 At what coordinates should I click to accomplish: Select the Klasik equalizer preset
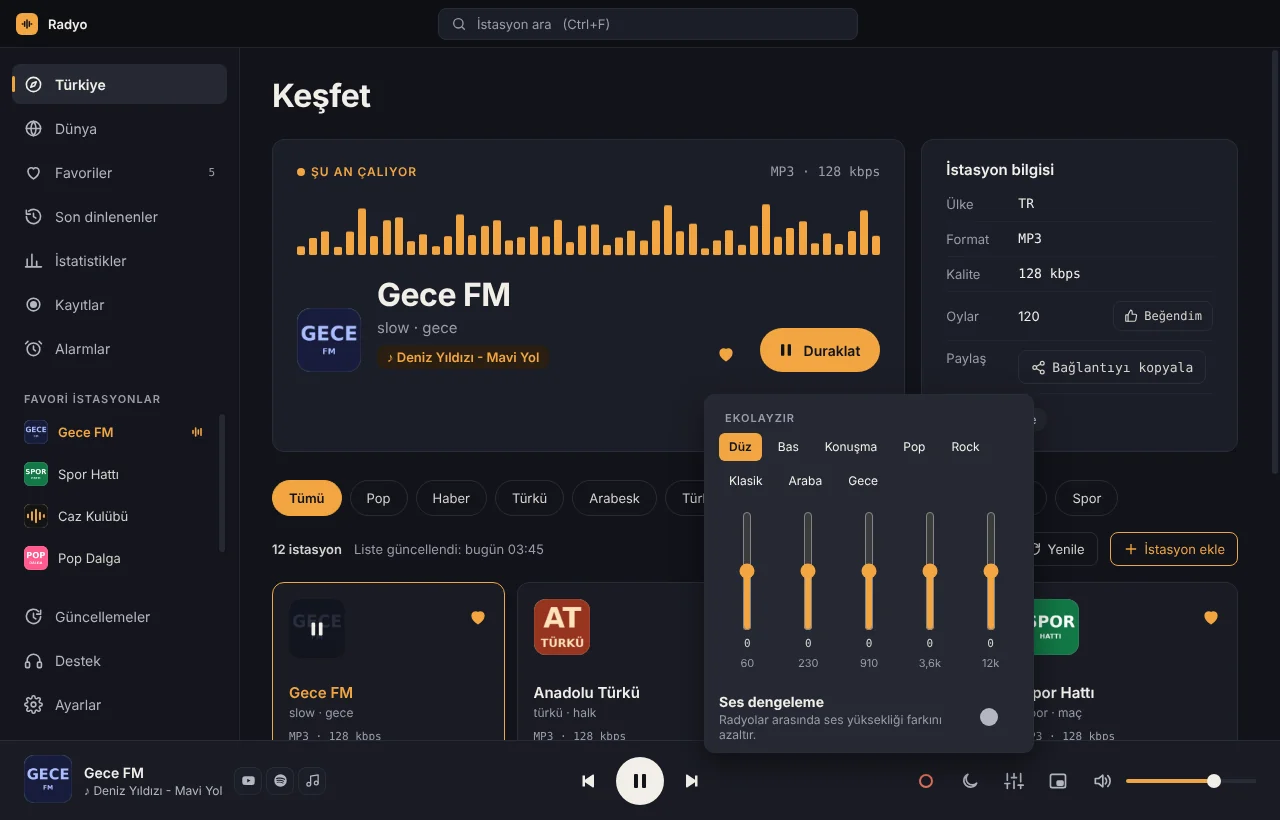pos(746,481)
